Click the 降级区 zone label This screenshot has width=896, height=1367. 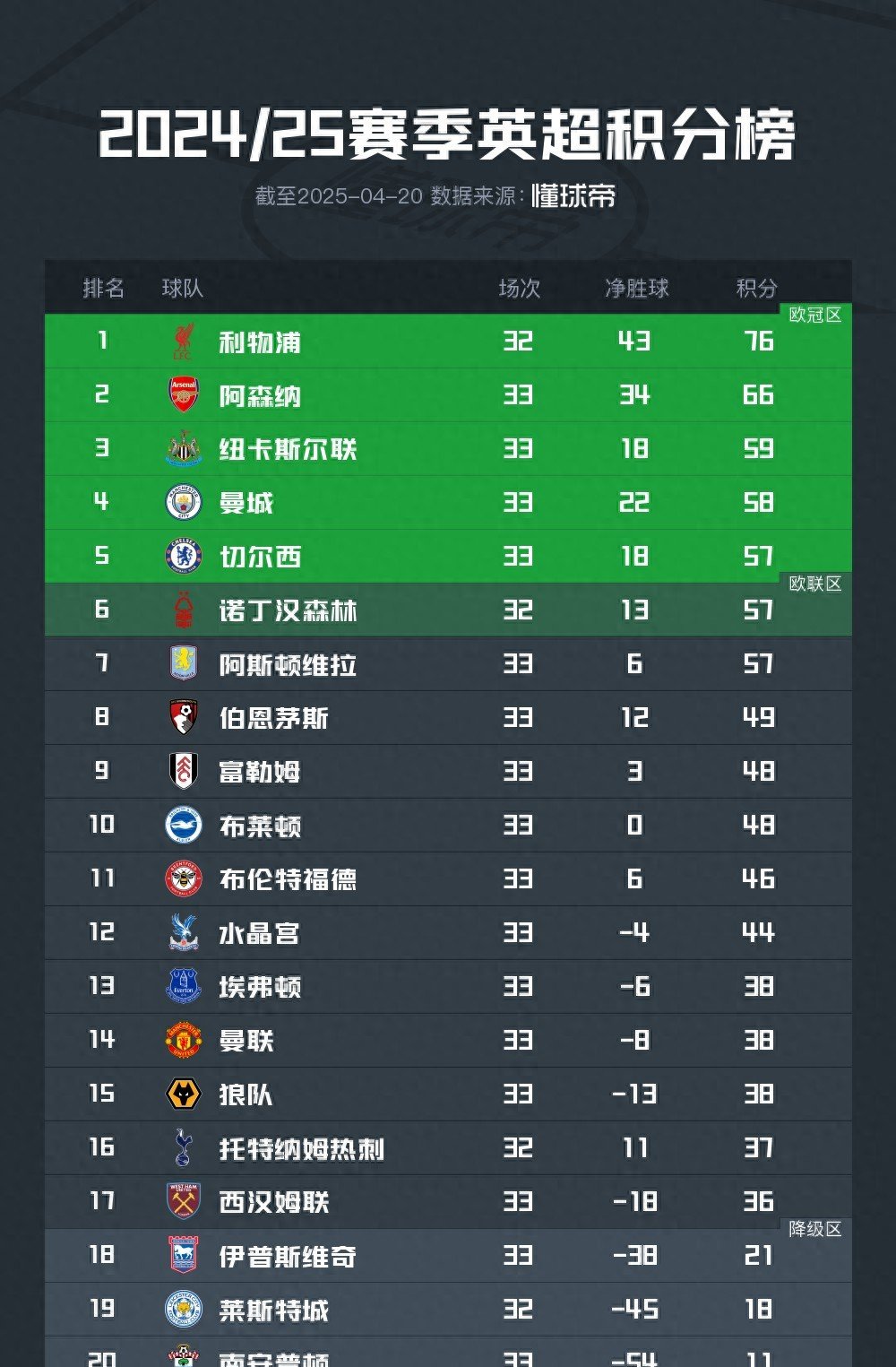[814, 1229]
